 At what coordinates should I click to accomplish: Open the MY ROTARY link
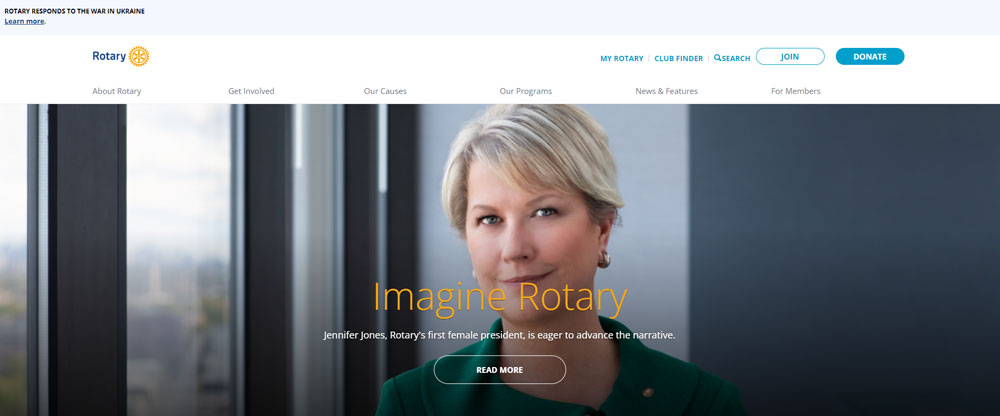click(x=622, y=58)
